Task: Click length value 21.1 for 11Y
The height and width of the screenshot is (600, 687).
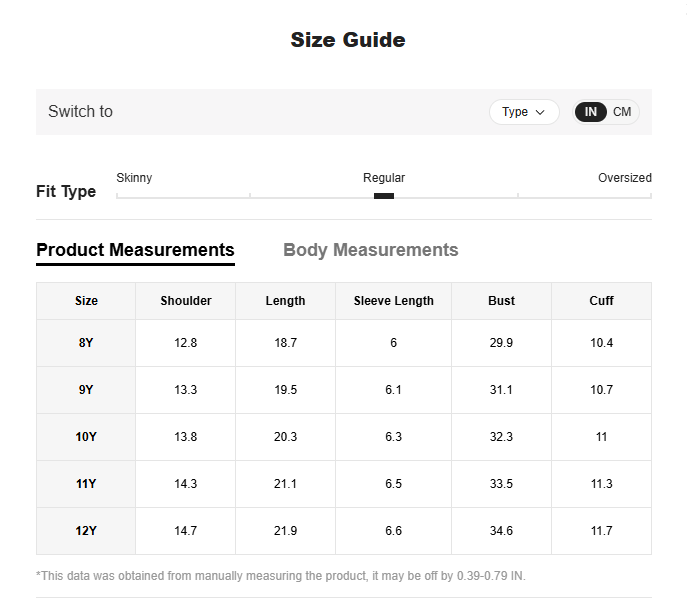Action: coord(285,484)
